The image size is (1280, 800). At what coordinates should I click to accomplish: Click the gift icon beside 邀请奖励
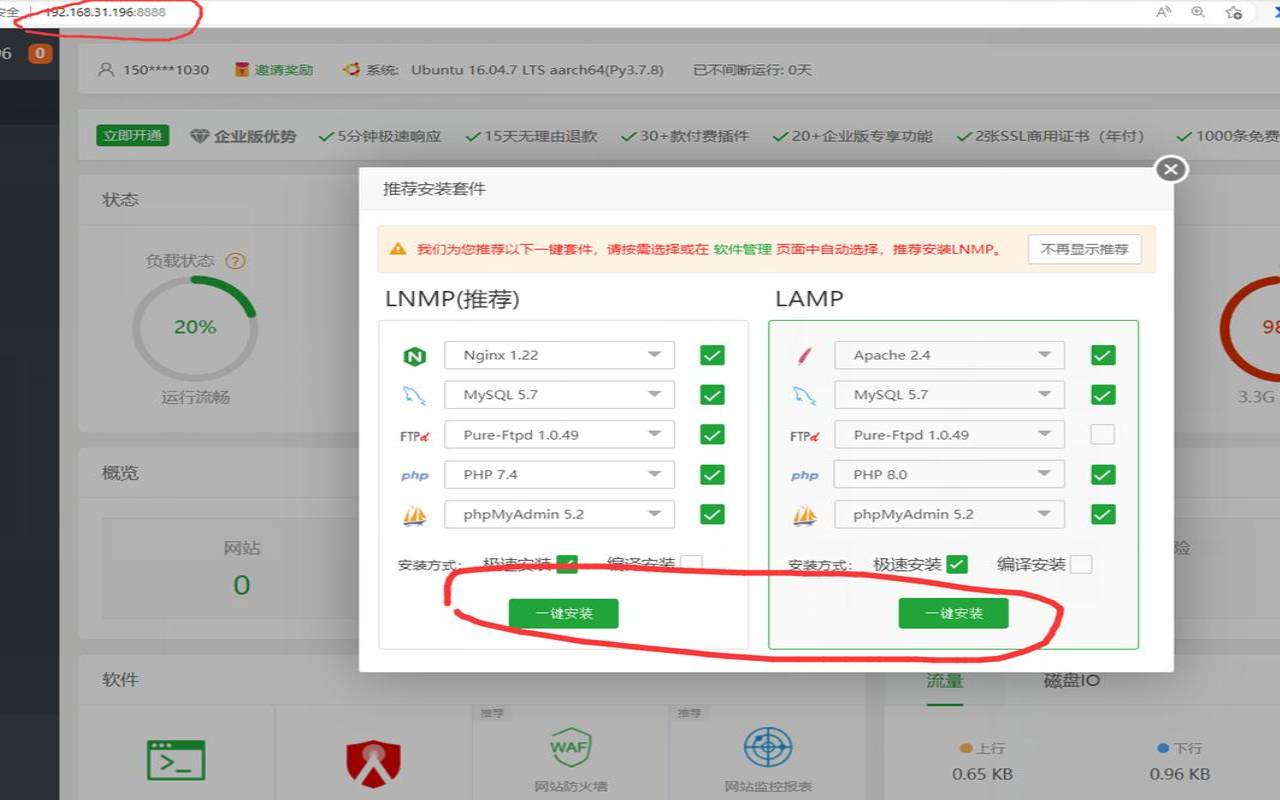(x=241, y=70)
